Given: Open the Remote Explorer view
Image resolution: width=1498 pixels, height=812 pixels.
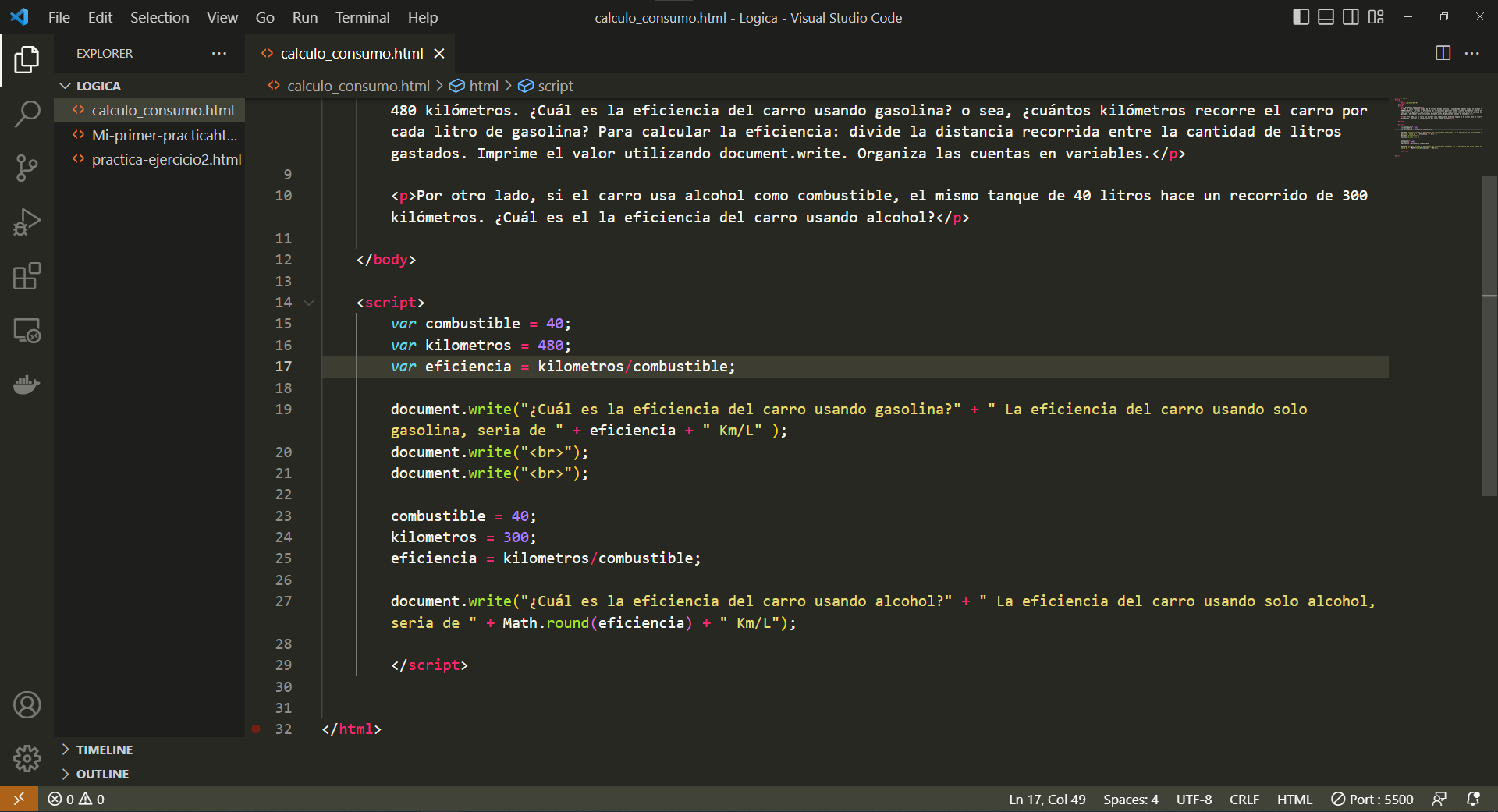Looking at the screenshot, I should pyautogui.click(x=27, y=331).
